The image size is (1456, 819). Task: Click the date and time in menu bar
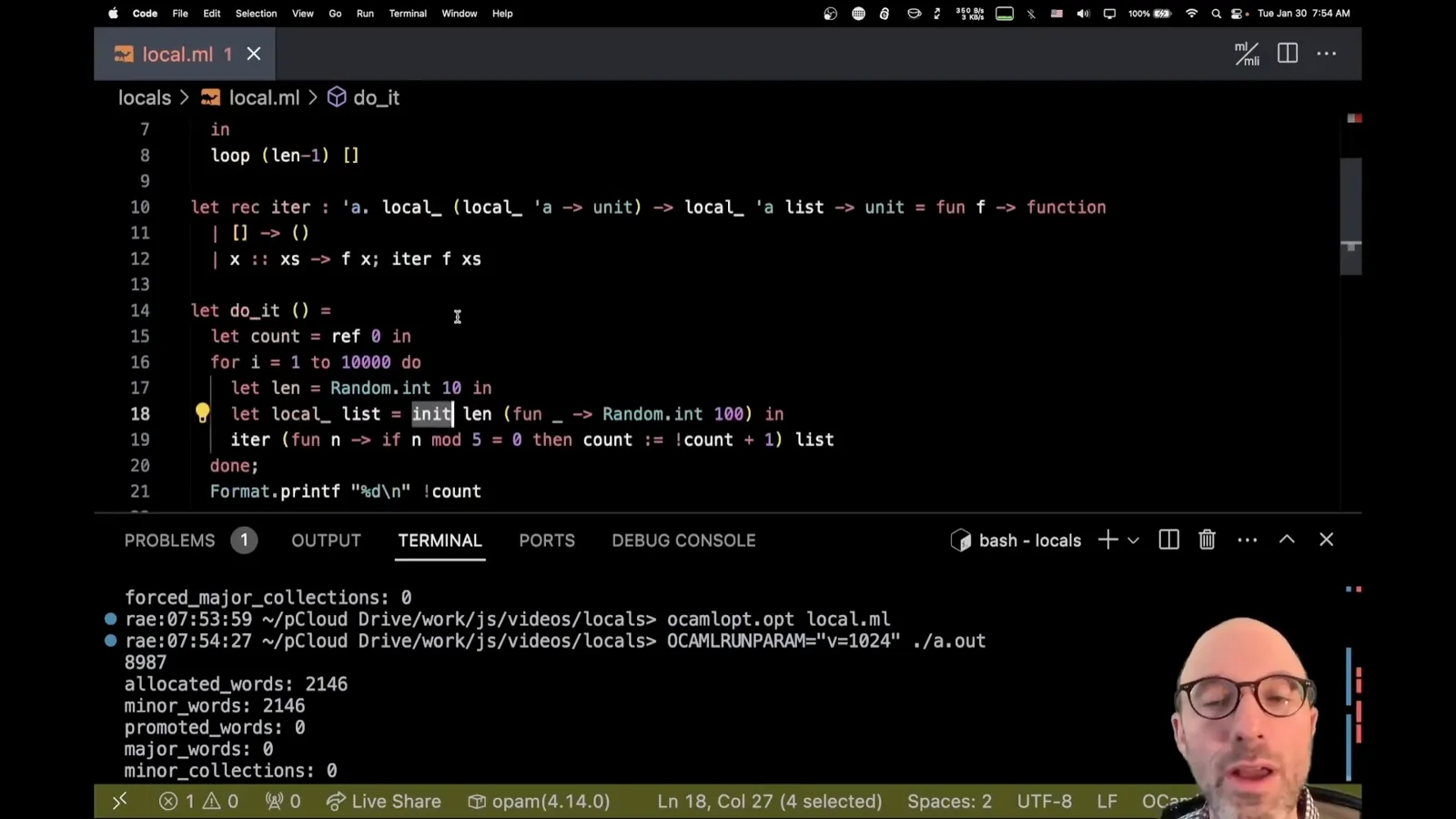pyautogui.click(x=1303, y=14)
